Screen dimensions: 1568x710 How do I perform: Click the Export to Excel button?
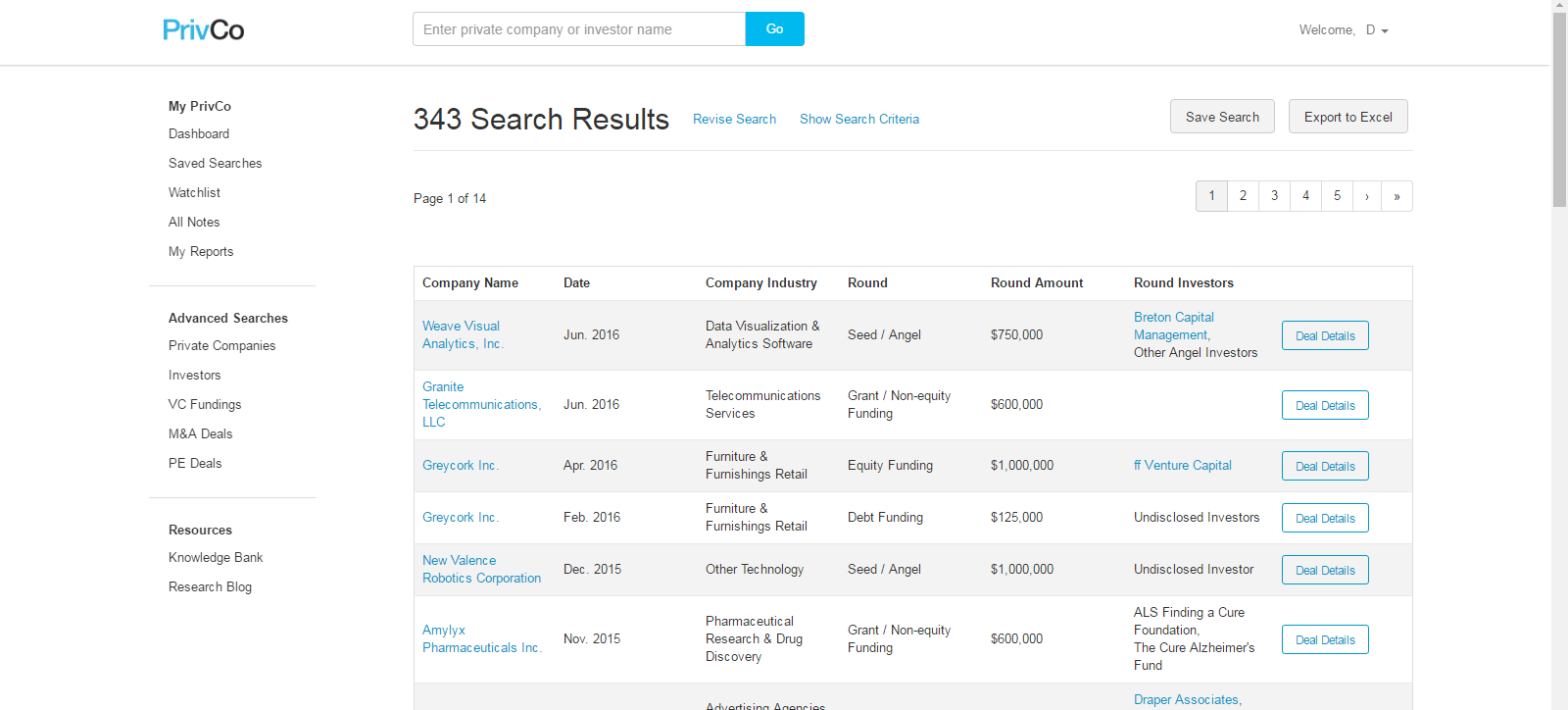coord(1347,117)
